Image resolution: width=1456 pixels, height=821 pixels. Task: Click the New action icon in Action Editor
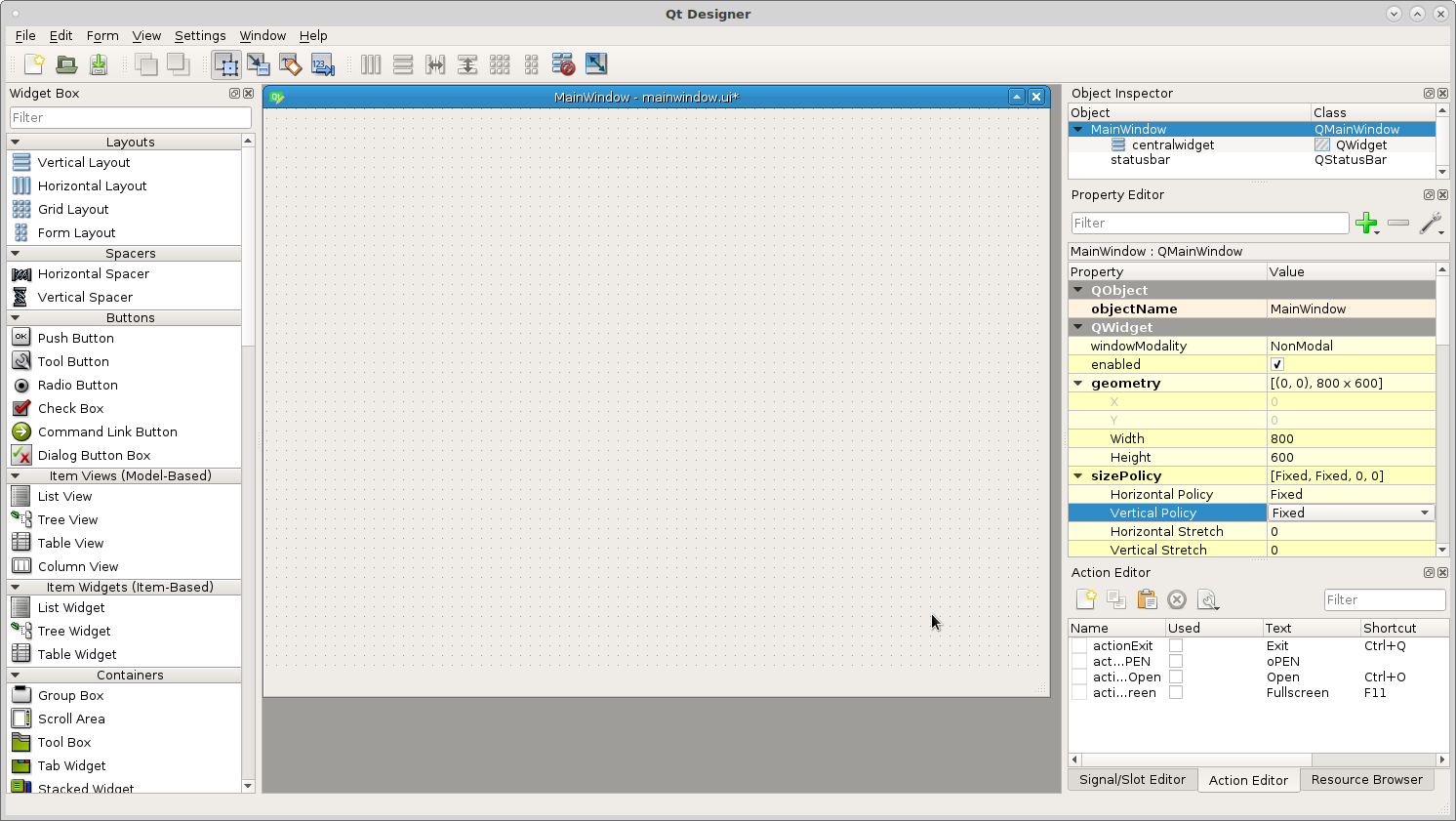point(1086,599)
